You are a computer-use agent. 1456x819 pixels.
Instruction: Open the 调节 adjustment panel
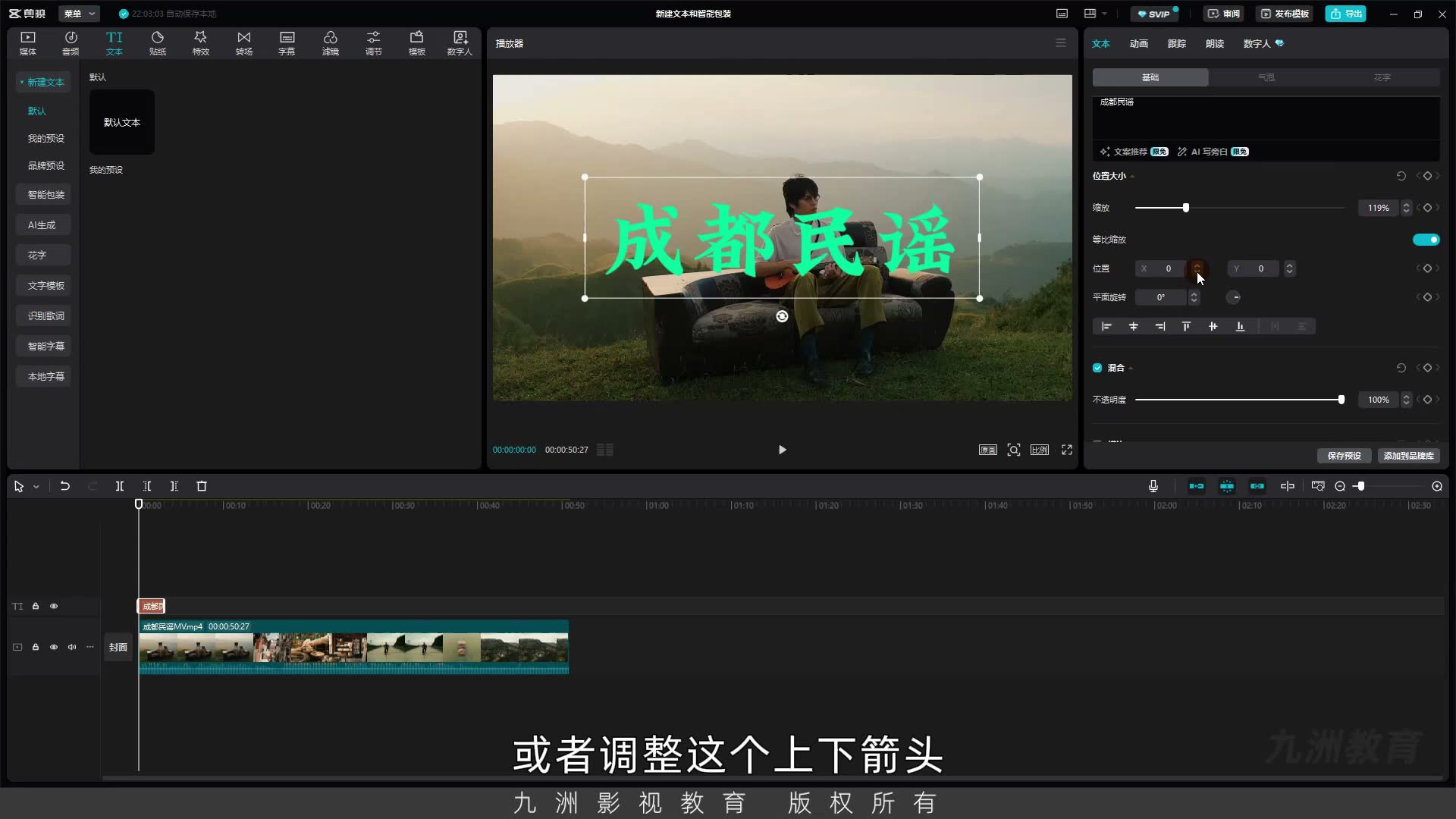tap(374, 43)
